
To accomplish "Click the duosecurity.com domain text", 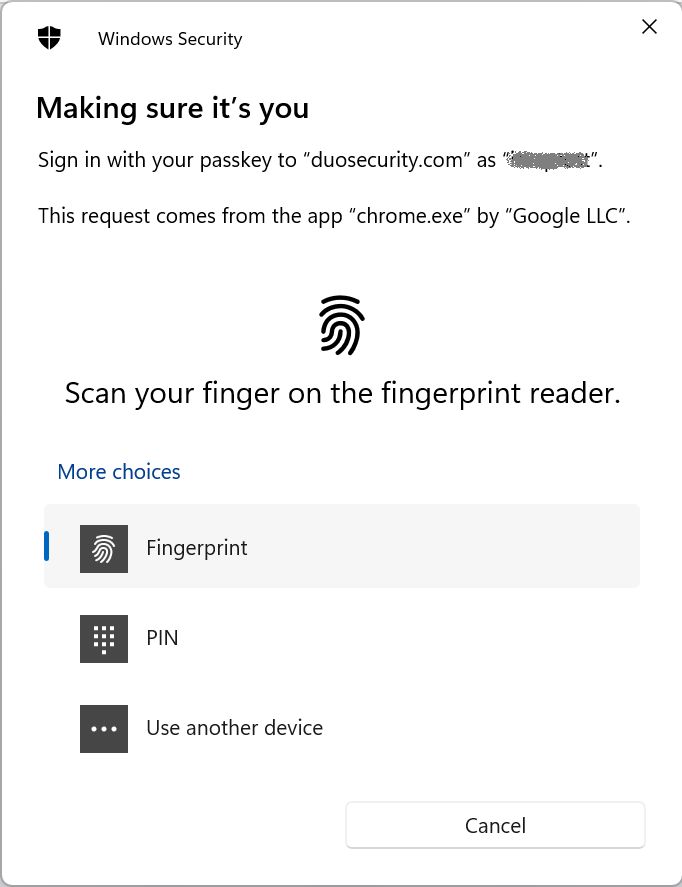I will point(387,160).
